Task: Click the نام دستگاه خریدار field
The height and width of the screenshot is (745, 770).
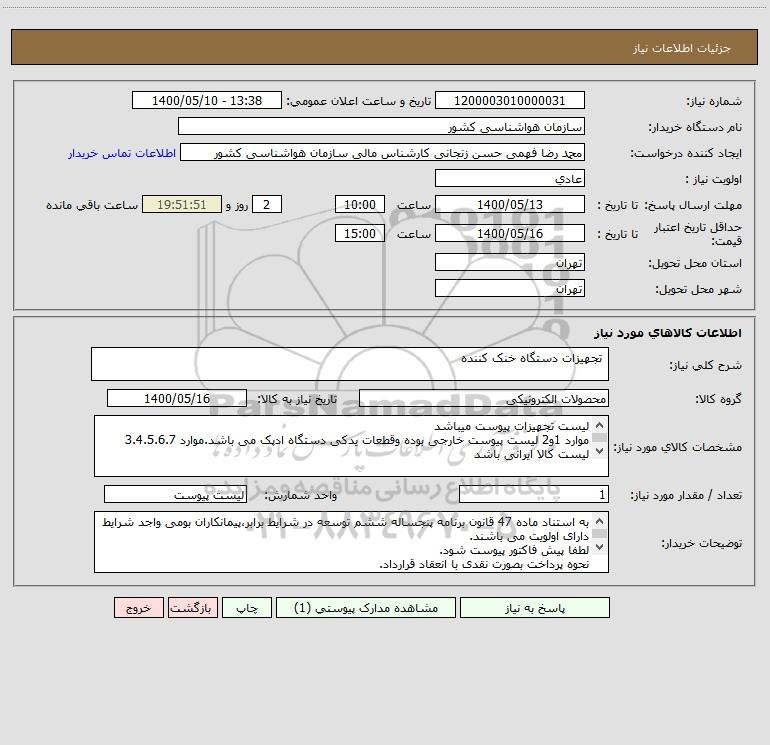Action: click(381, 126)
